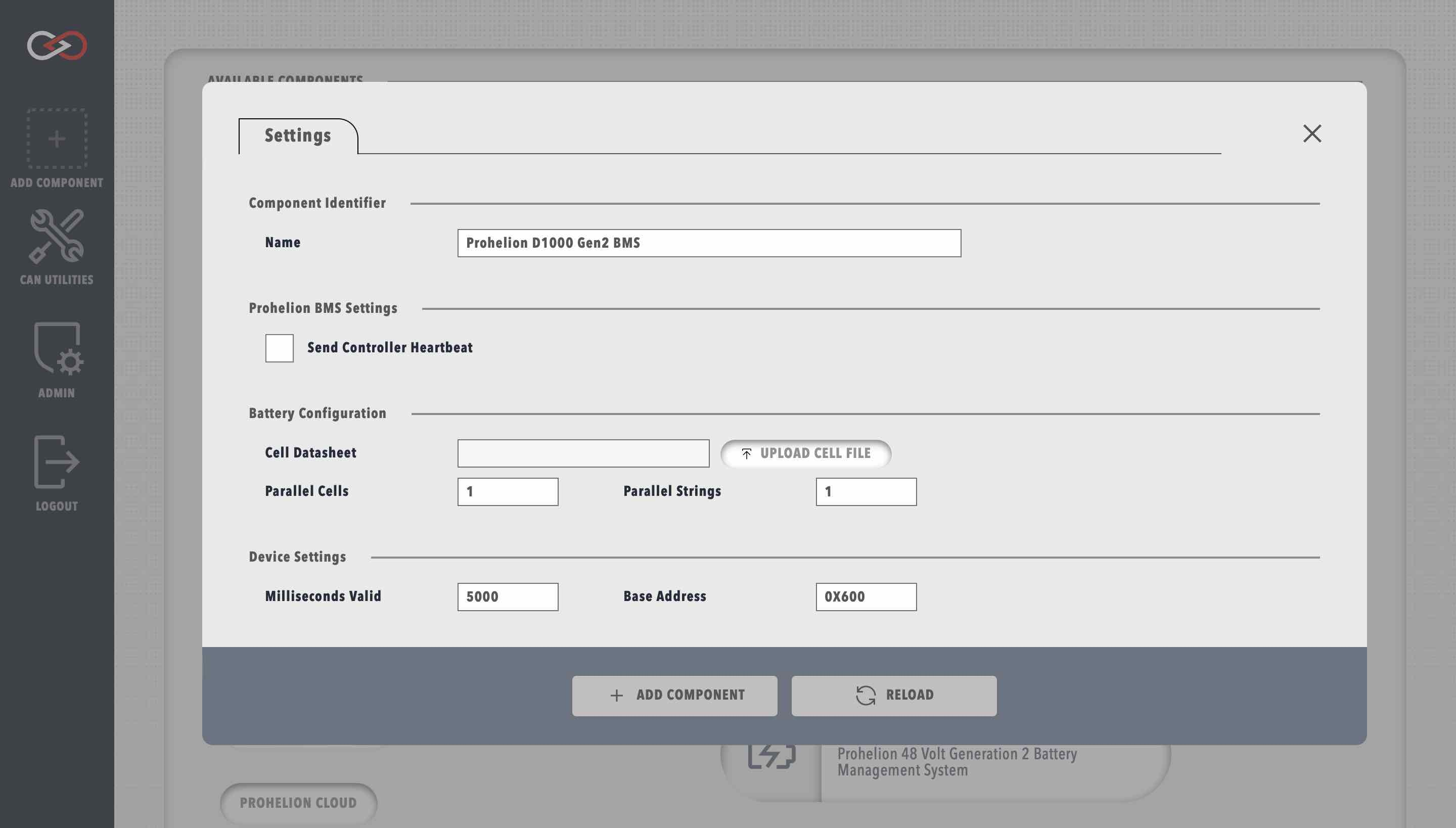The image size is (1456, 828).
Task: Close the settings dialog
Action: point(1312,133)
